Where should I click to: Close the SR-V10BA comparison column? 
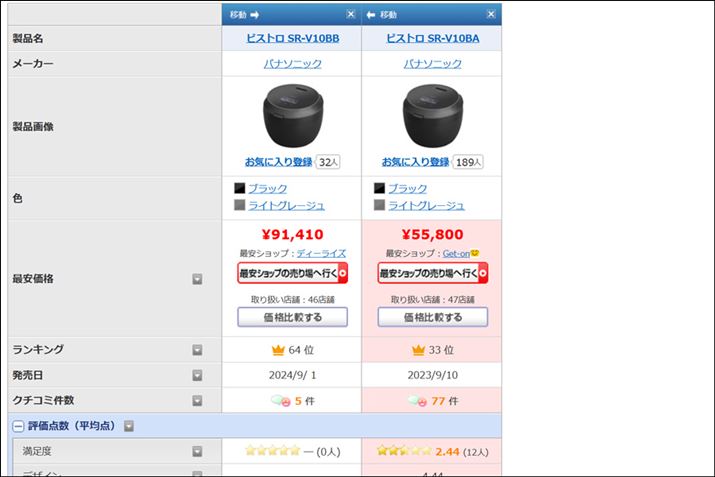[x=490, y=14]
